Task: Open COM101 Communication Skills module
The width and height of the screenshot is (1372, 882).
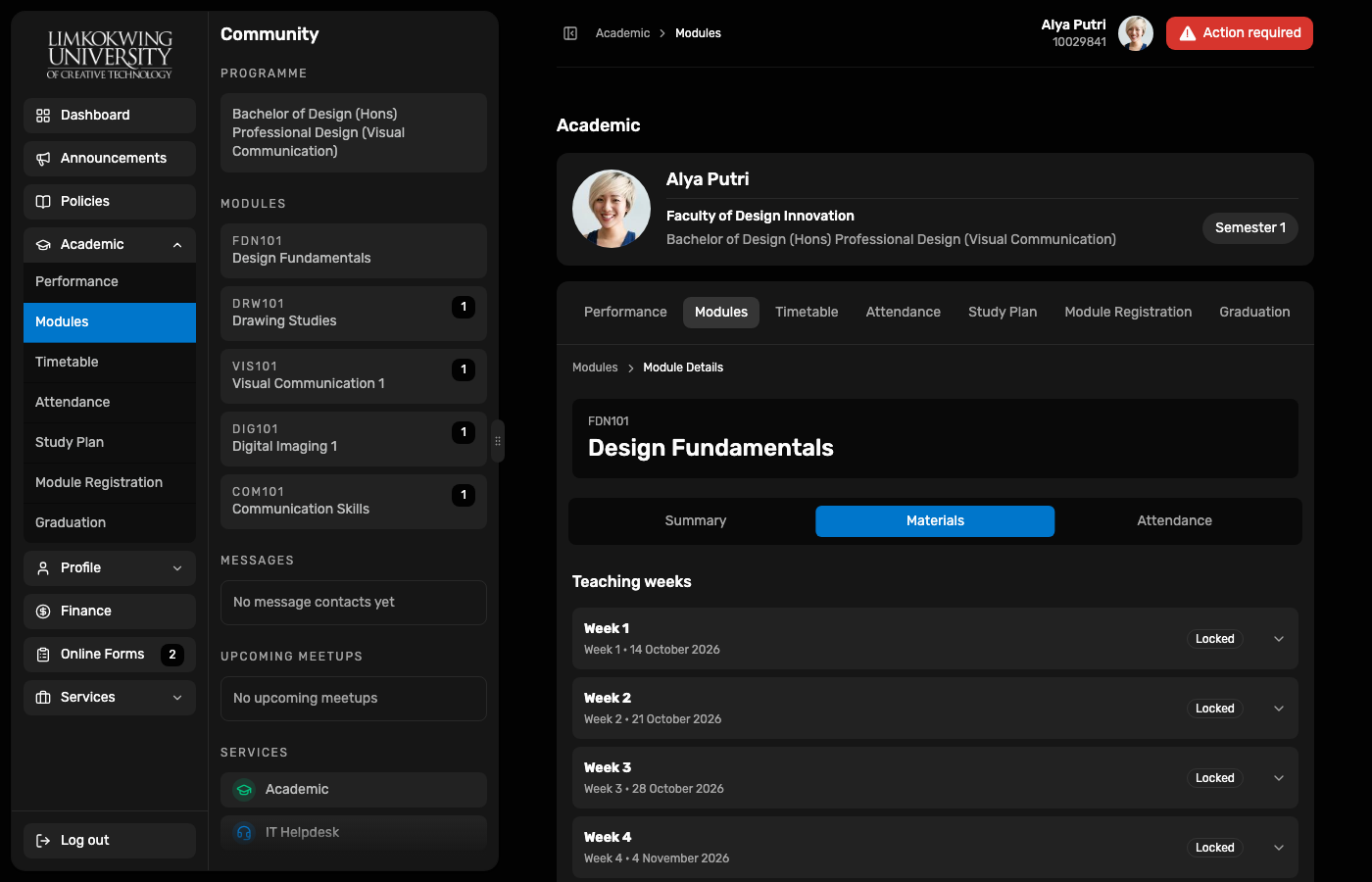Action: (354, 502)
